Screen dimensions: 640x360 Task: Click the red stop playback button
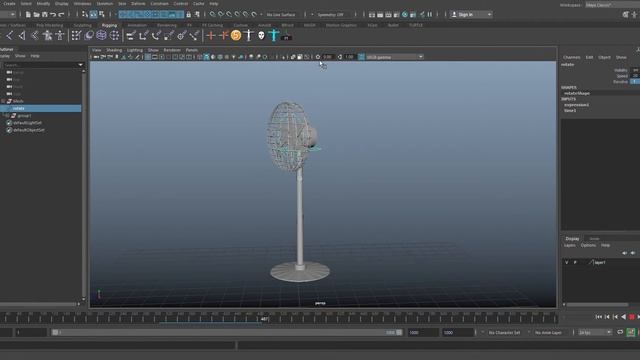[632, 317]
